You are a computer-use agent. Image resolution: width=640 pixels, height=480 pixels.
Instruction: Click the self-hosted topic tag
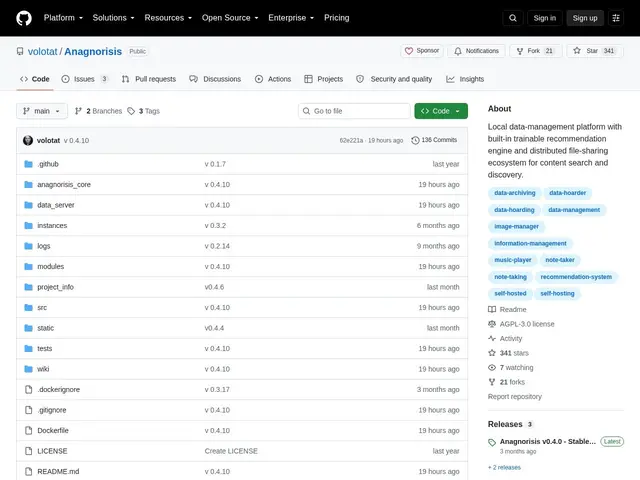click(x=510, y=293)
